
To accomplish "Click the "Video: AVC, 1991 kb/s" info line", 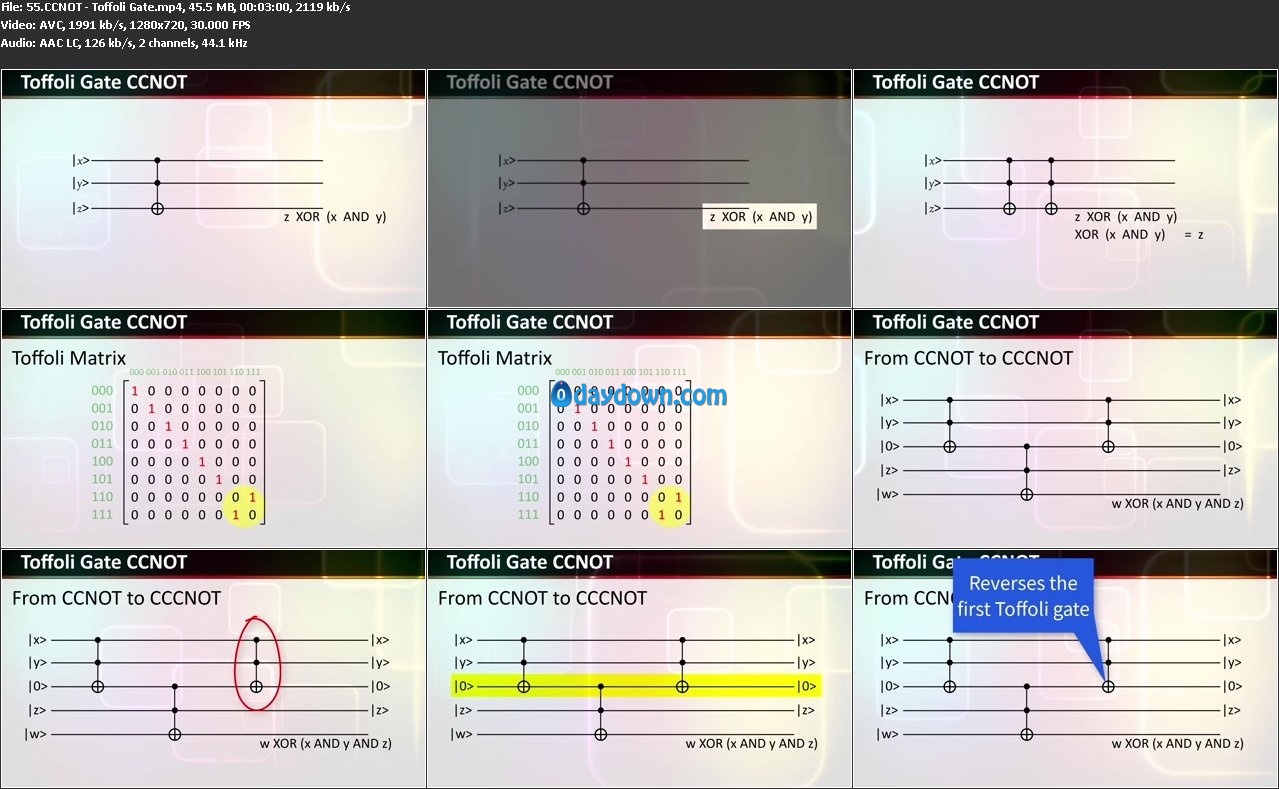I will pos(125,25).
